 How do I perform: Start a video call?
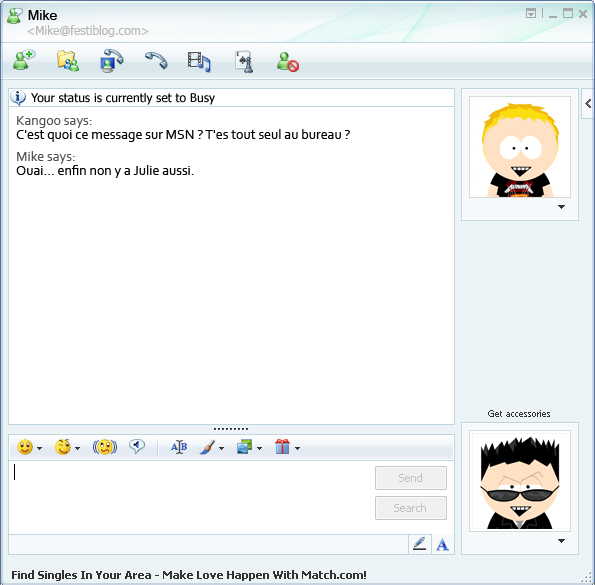coord(112,61)
